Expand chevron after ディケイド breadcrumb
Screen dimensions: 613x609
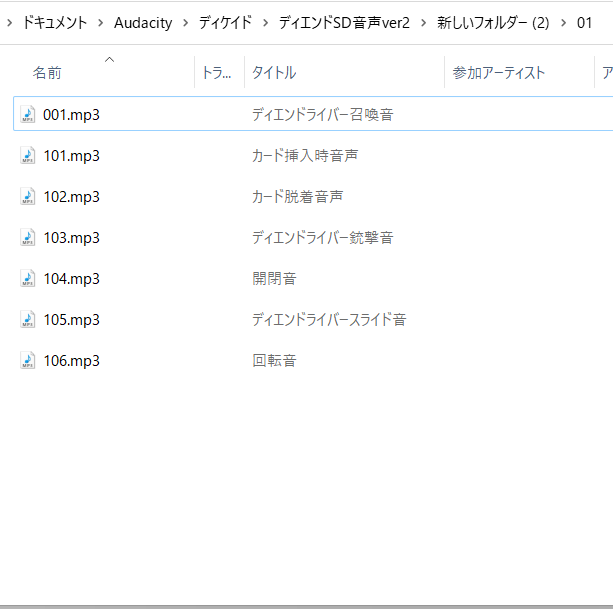coord(265,23)
